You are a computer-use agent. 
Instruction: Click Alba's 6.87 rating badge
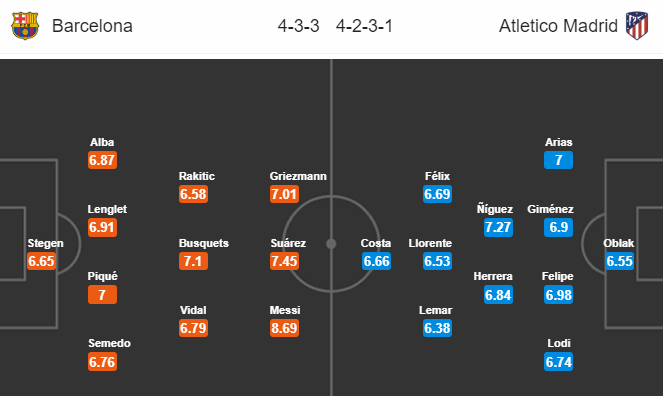[x=102, y=160]
